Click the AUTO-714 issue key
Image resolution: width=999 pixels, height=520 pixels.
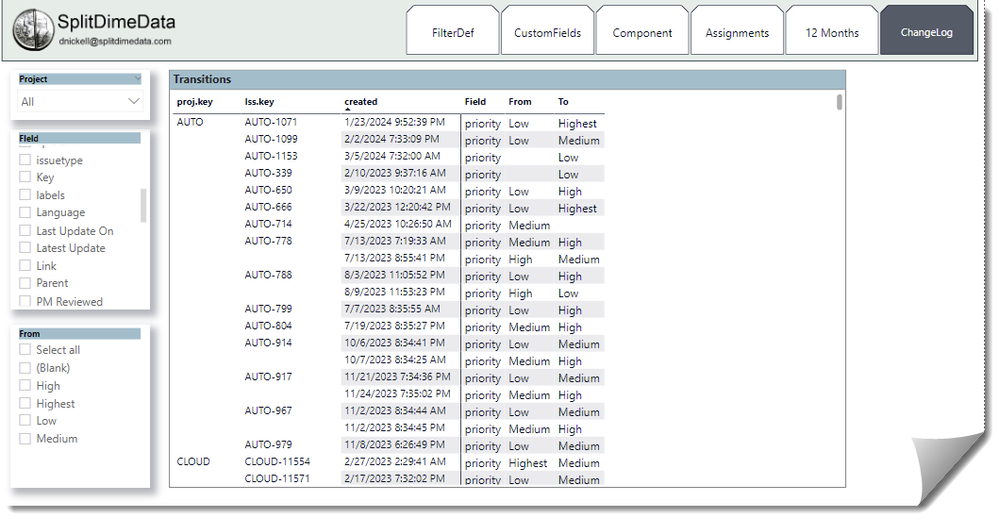point(268,224)
